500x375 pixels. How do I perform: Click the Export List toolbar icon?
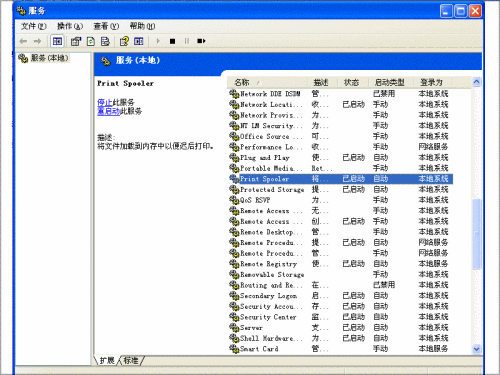[x=105, y=41]
